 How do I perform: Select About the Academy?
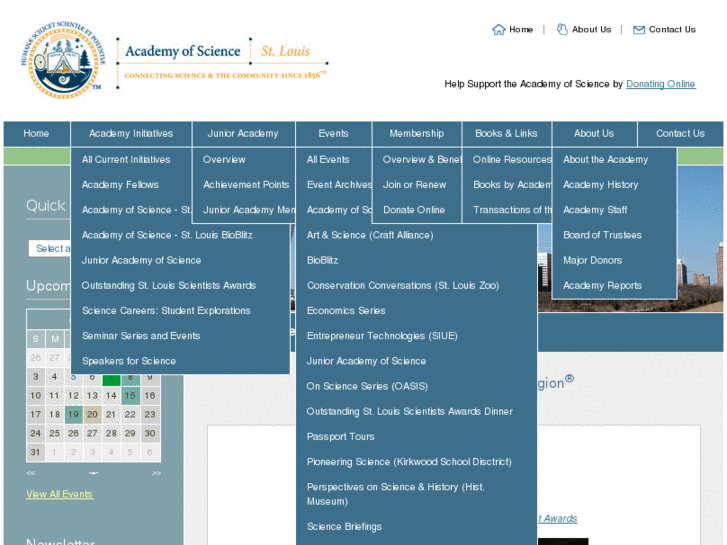pos(606,160)
